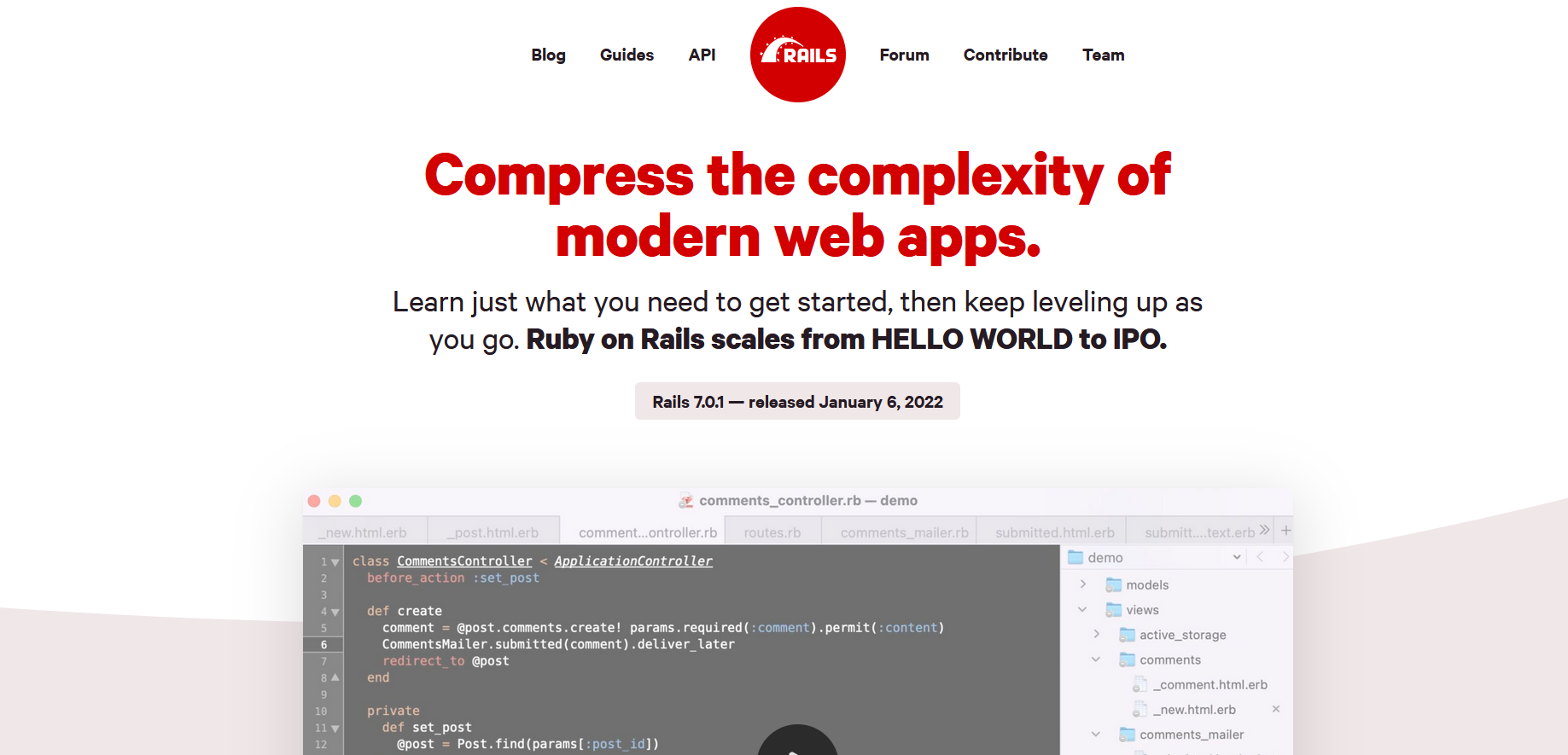Fold the create method at line 4
Image resolution: width=1568 pixels, height=755 pixels.
335,612
